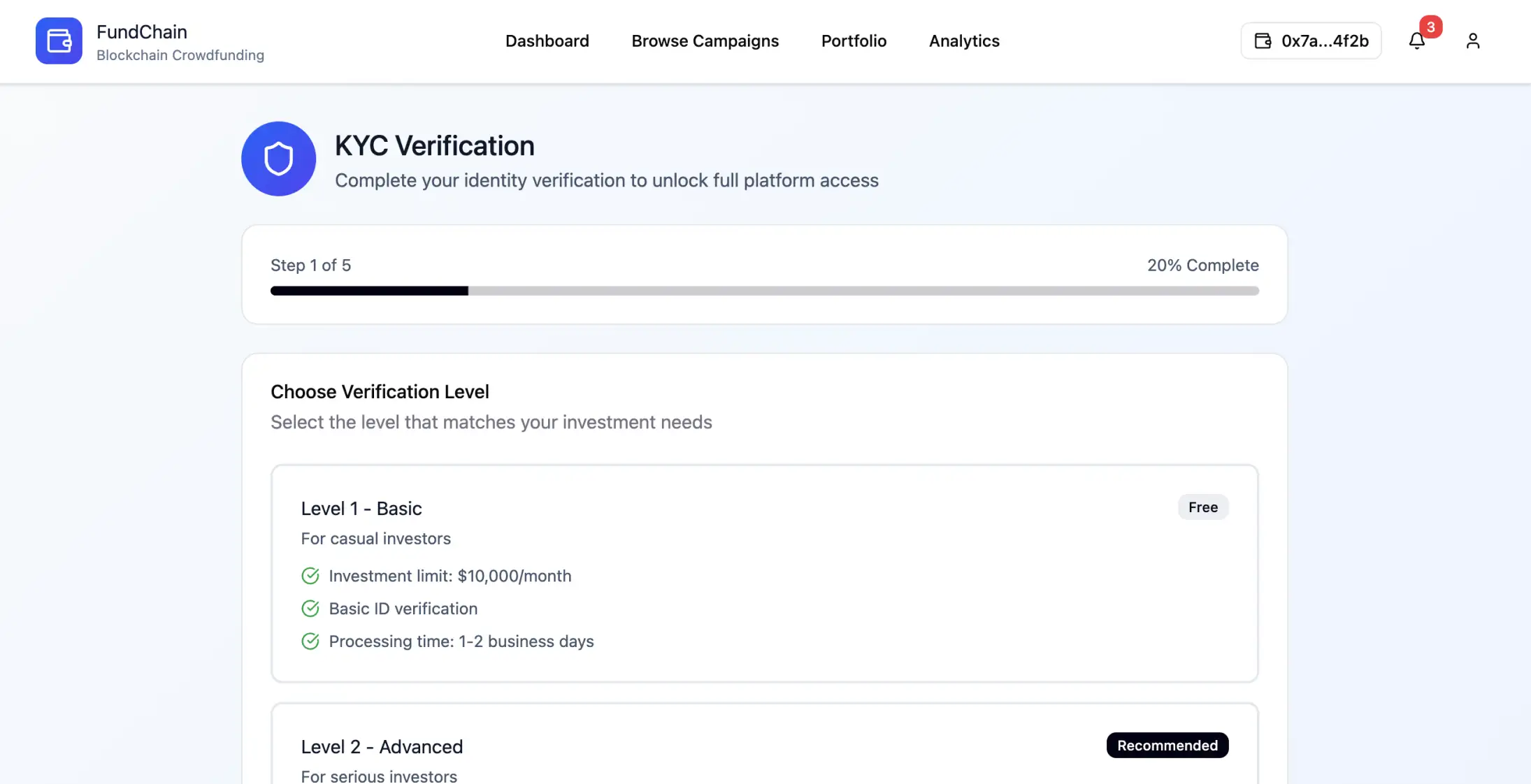Select the Level 1 - Basic verification card

point(764,573)
